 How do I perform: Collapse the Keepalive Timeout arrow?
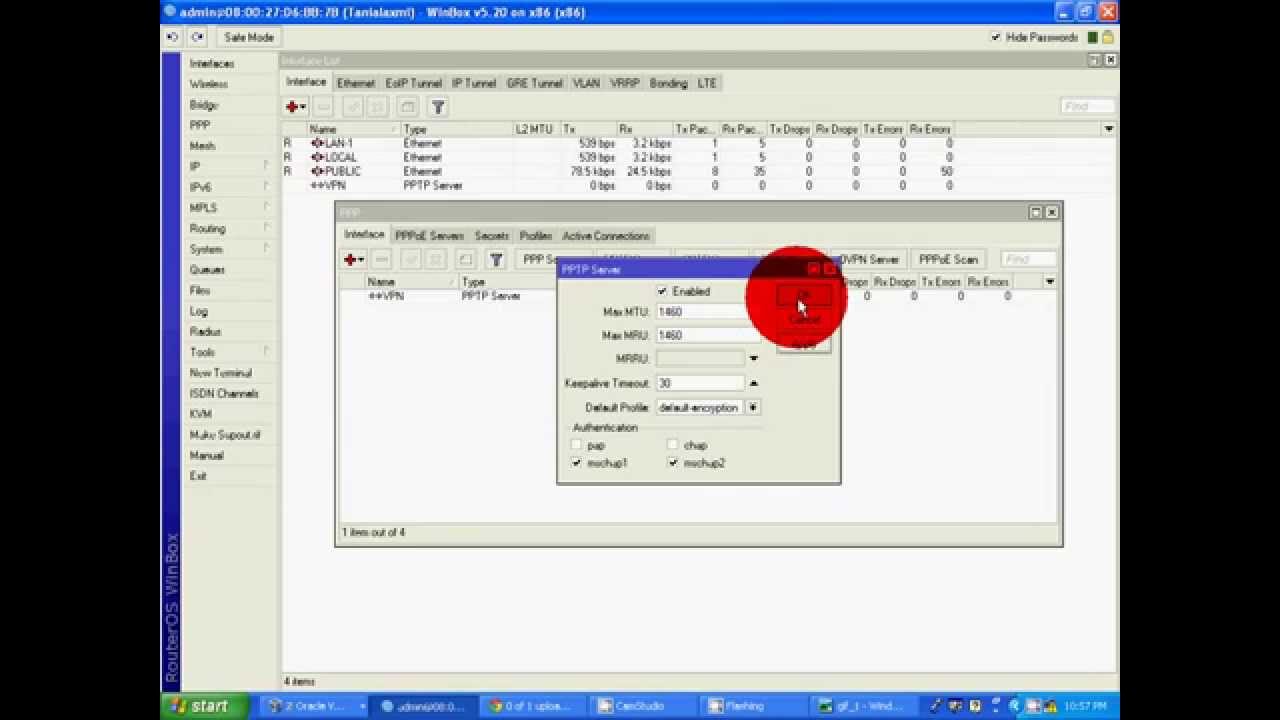click(753, 383)
